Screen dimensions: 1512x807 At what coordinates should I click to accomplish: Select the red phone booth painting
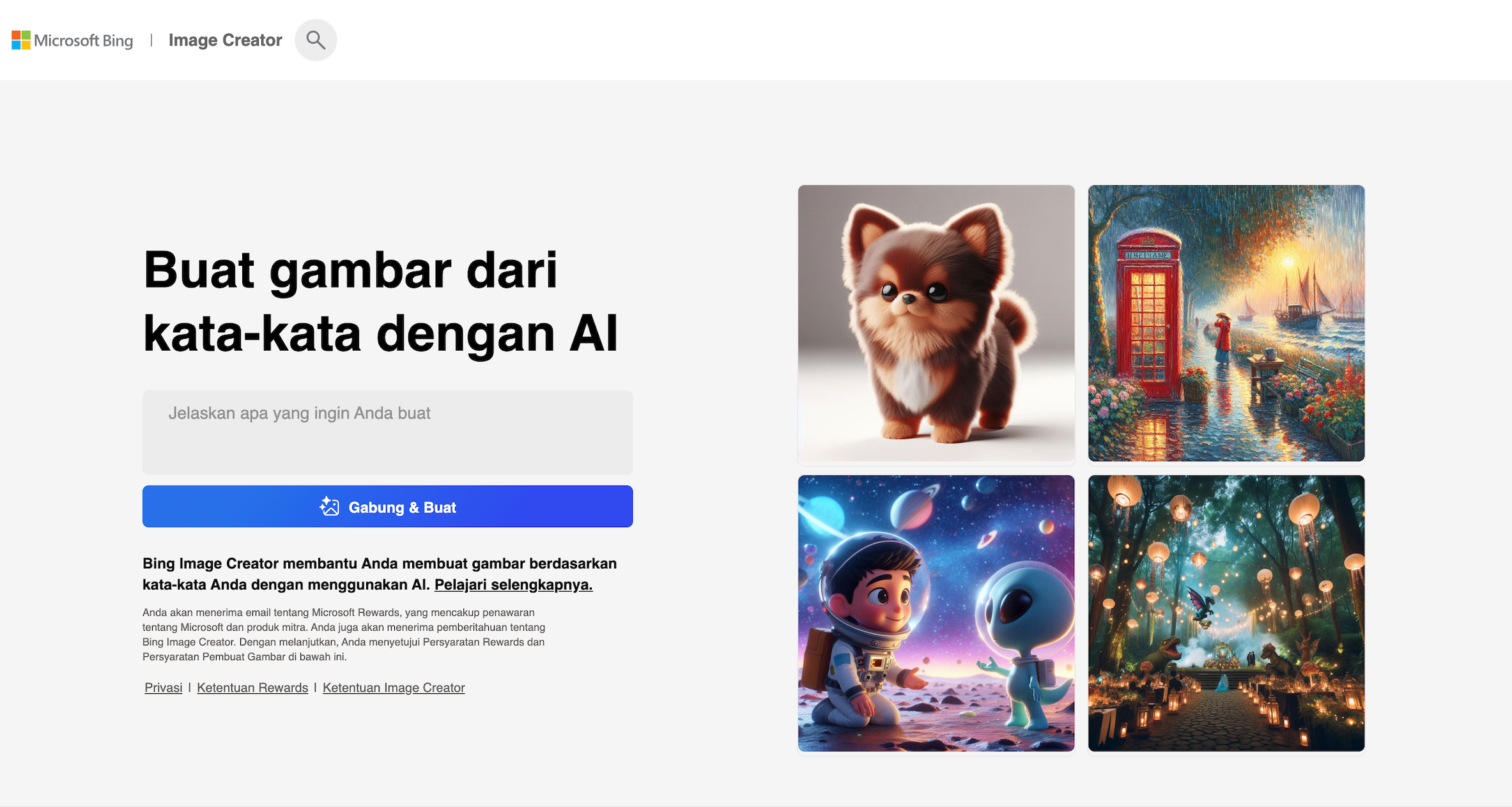click(x=1226, y=323)
